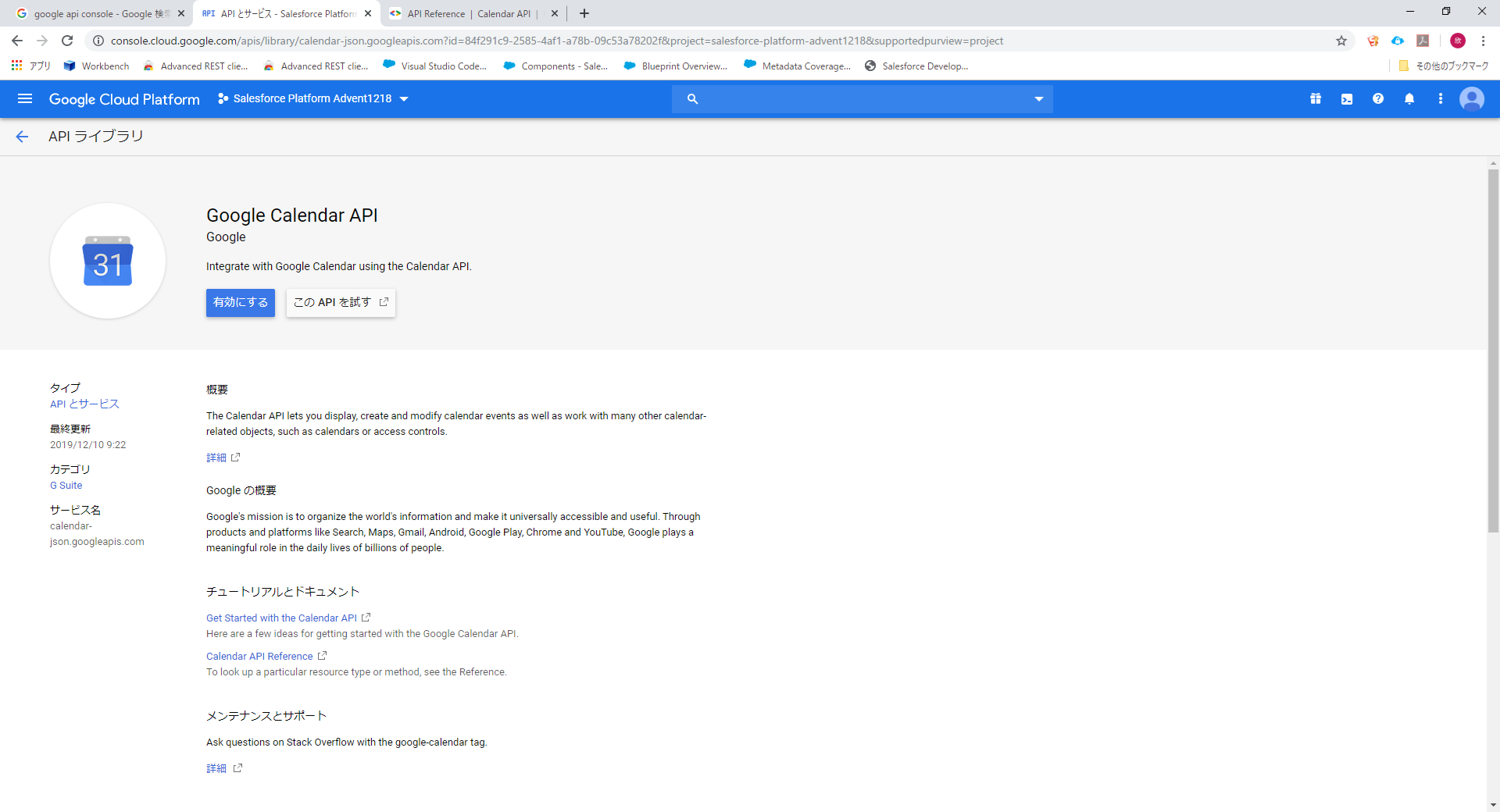Open the three-dot settings menu in the console header
The height and width of the screenshot is (812, 1500).
(1441, 98)
